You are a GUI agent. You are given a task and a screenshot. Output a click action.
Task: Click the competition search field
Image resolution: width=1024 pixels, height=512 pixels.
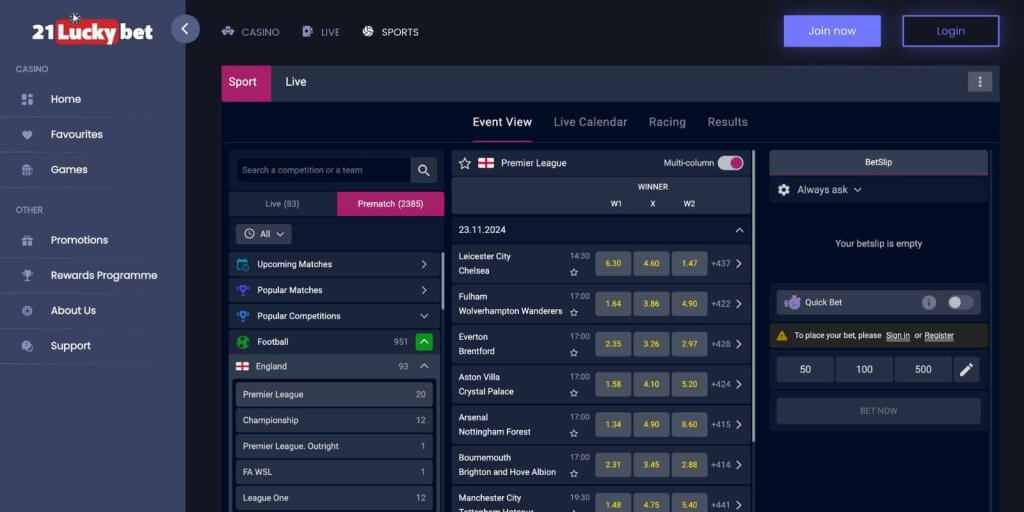point(323,170)
